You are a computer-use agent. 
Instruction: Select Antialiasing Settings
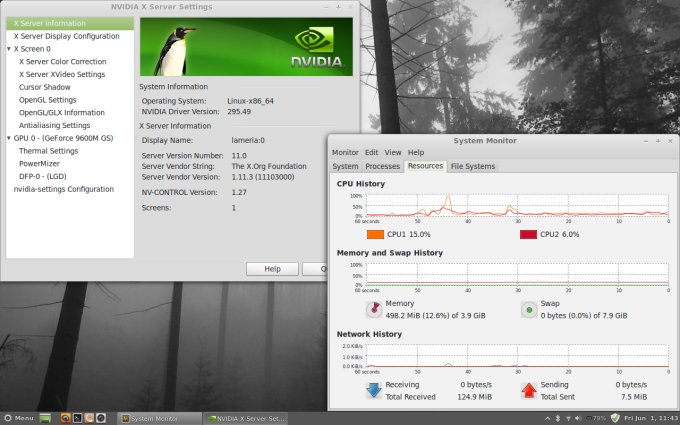coord(55,125)
